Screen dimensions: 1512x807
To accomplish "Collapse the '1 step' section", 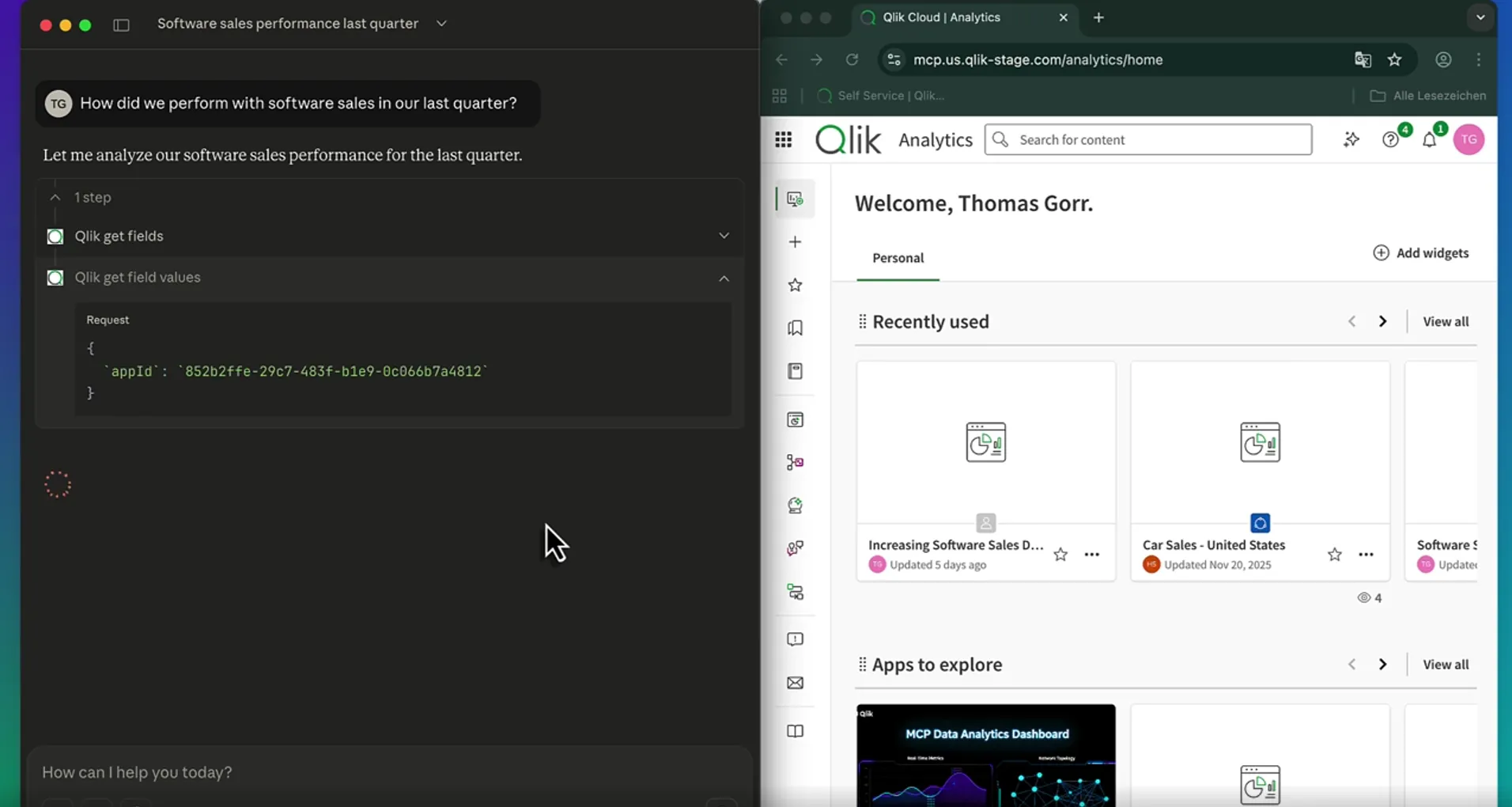I will (55, 197).
